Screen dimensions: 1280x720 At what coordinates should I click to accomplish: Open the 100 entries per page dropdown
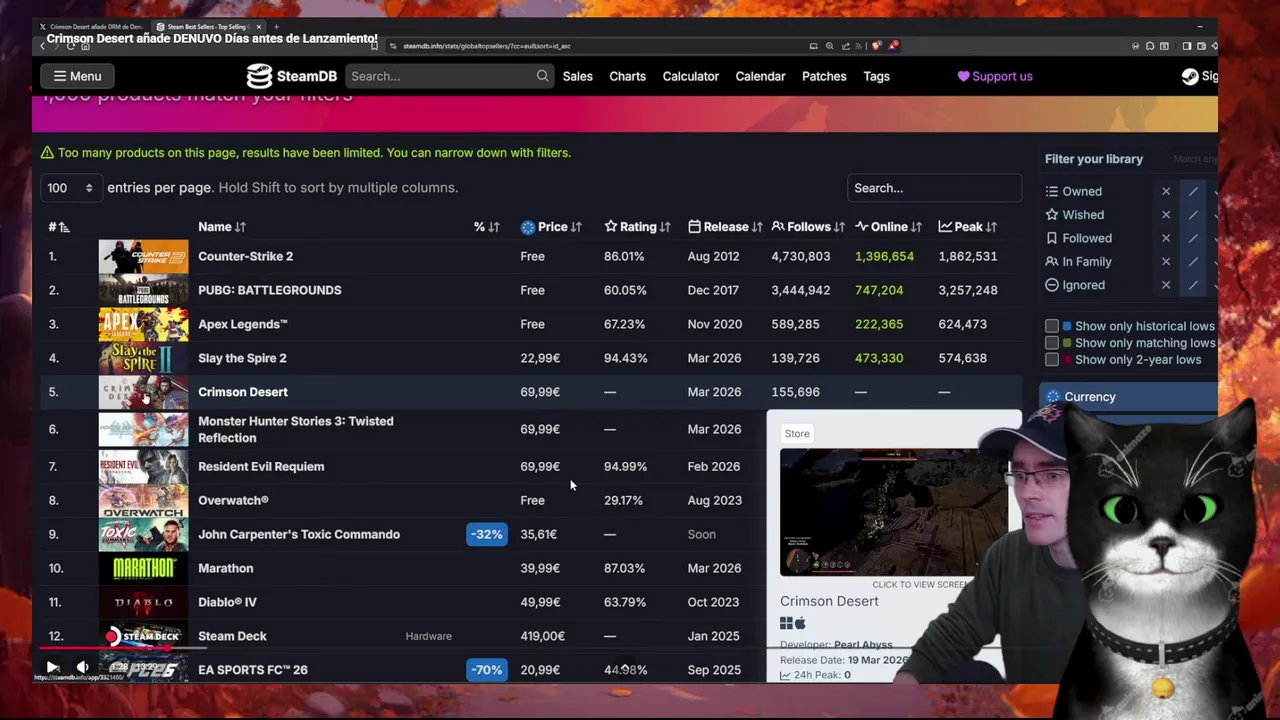tap(70, 188)
